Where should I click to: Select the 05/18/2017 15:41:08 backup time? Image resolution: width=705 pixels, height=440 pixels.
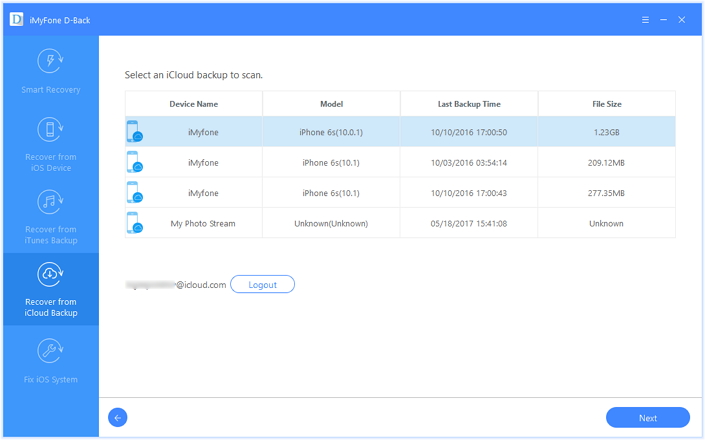[x=469, y=223]
